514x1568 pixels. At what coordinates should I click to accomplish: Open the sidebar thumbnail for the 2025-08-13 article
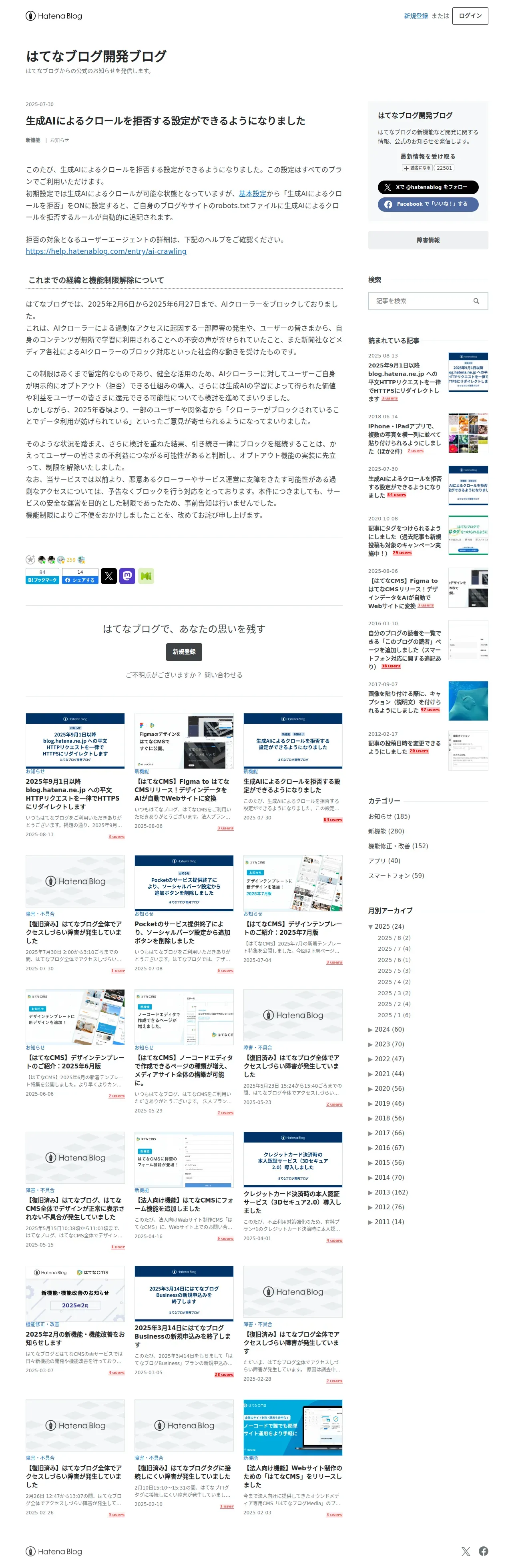468,372
